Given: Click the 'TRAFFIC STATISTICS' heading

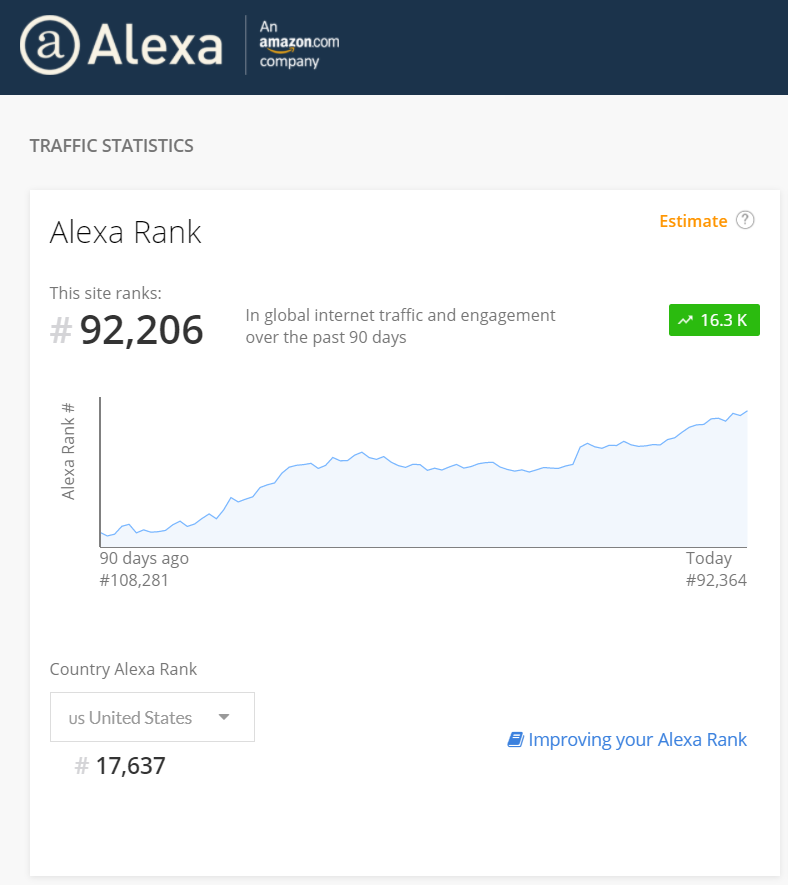Looking at the screenshot, I should (111, 146).
